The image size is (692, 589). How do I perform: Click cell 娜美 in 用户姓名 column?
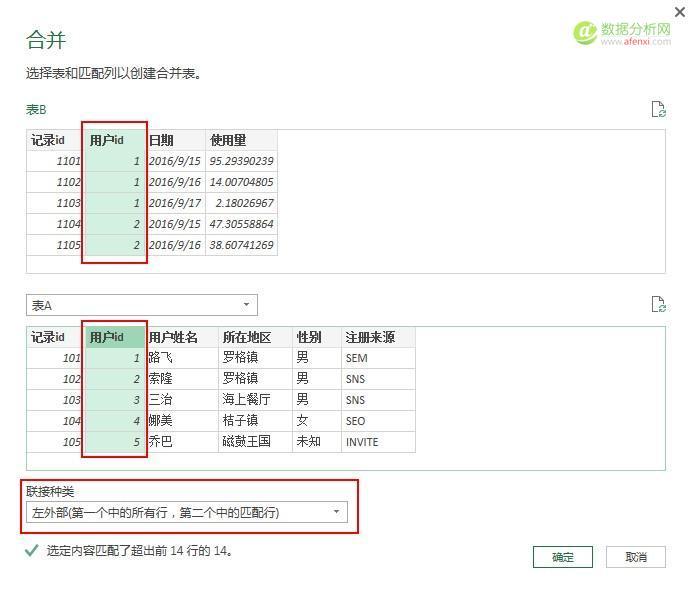(182, 421)
